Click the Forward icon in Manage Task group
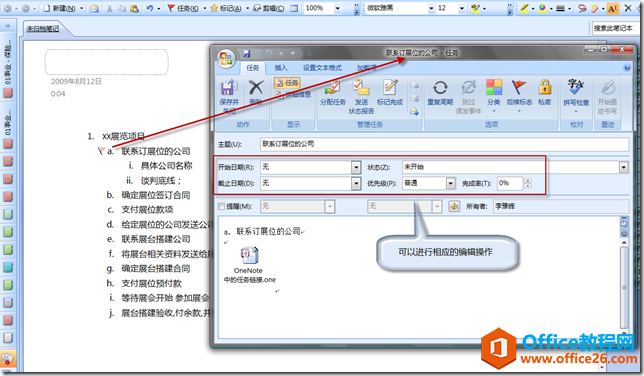The height and width of the screenshot is (376, 644). 414,111
